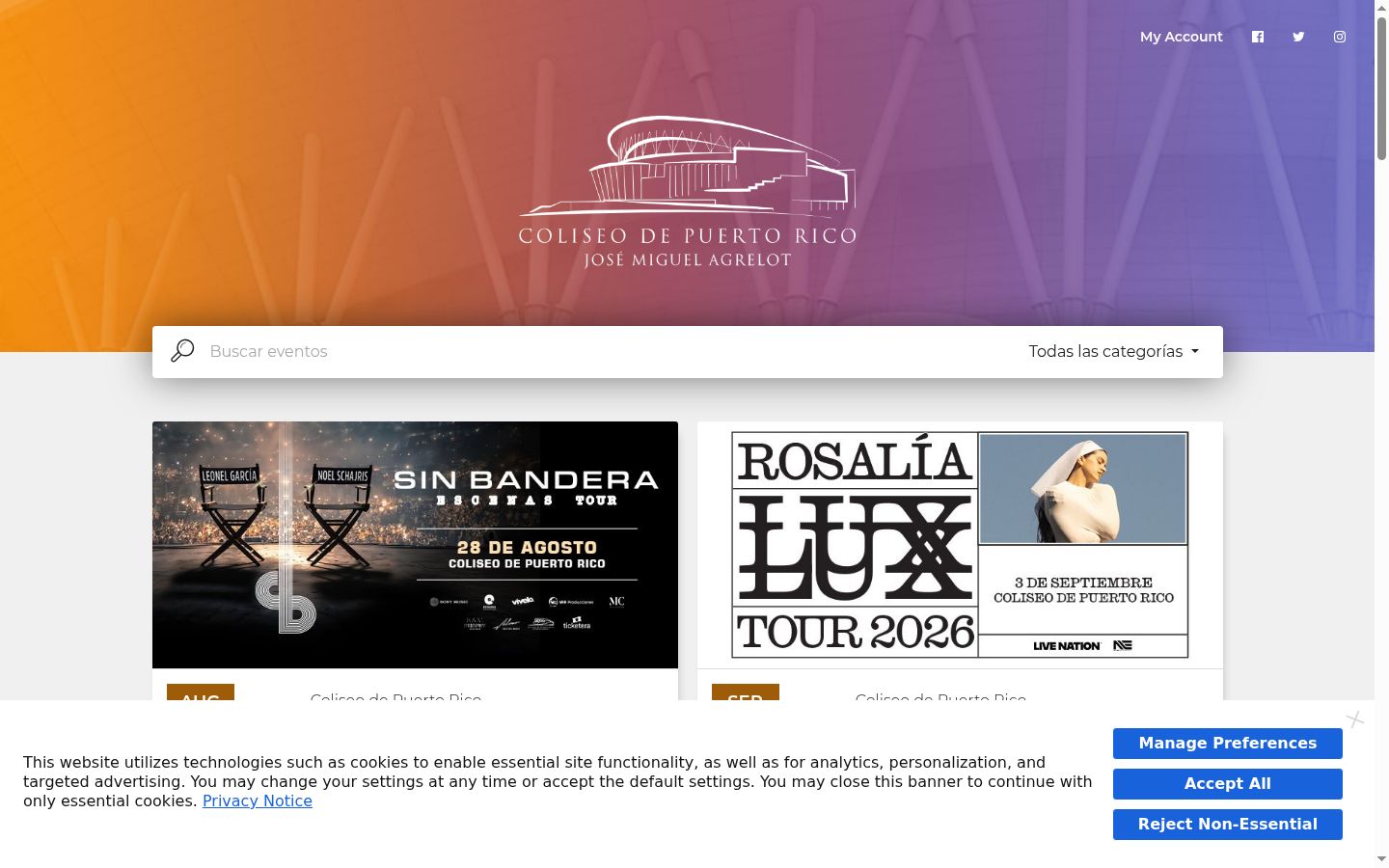Image resolution: width=1389 pixels, height=868 pixels.
Task: Accept all cookies
Action: (x=1228, y=784)
